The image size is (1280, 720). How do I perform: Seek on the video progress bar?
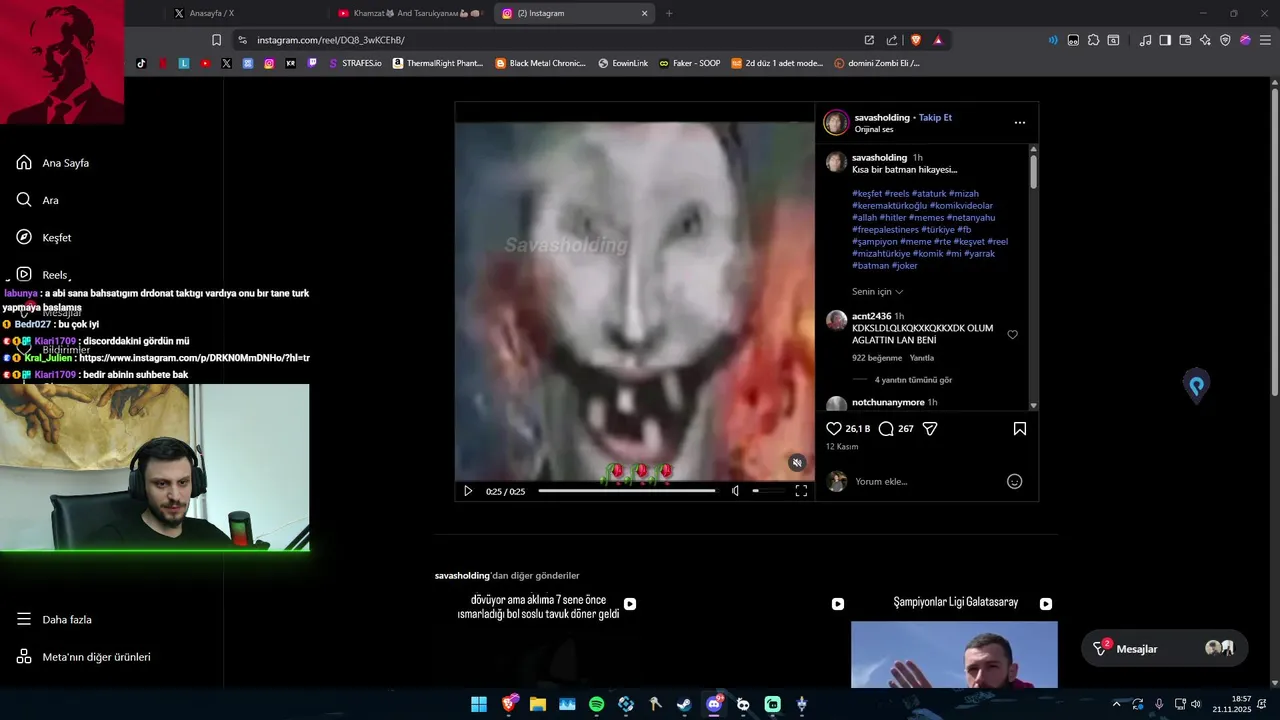click(x=627, y=491)
